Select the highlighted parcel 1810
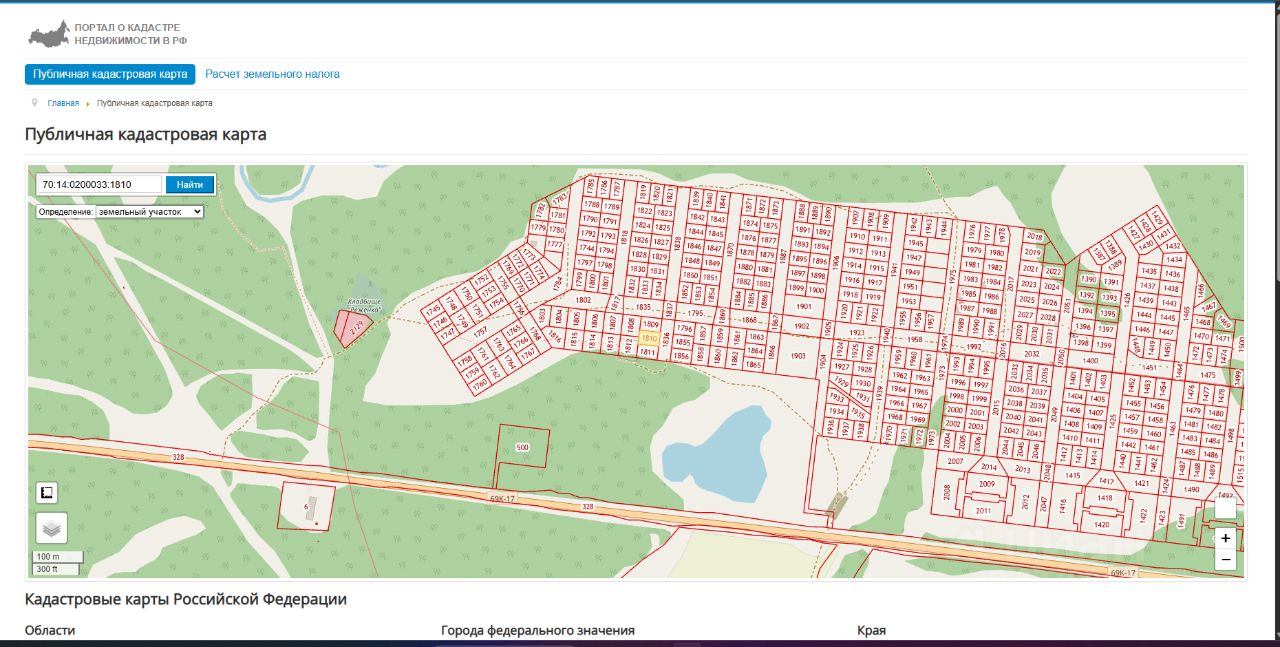The height and width of the screenshot is (647, 1280). click(x=648, y=338)
